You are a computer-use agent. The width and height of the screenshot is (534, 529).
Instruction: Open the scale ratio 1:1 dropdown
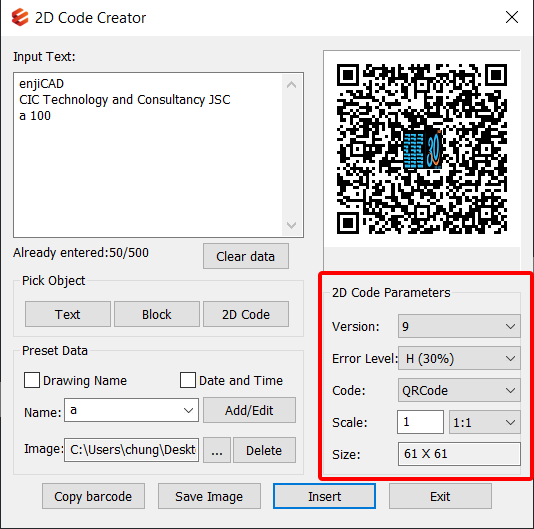tap(485, 422)
